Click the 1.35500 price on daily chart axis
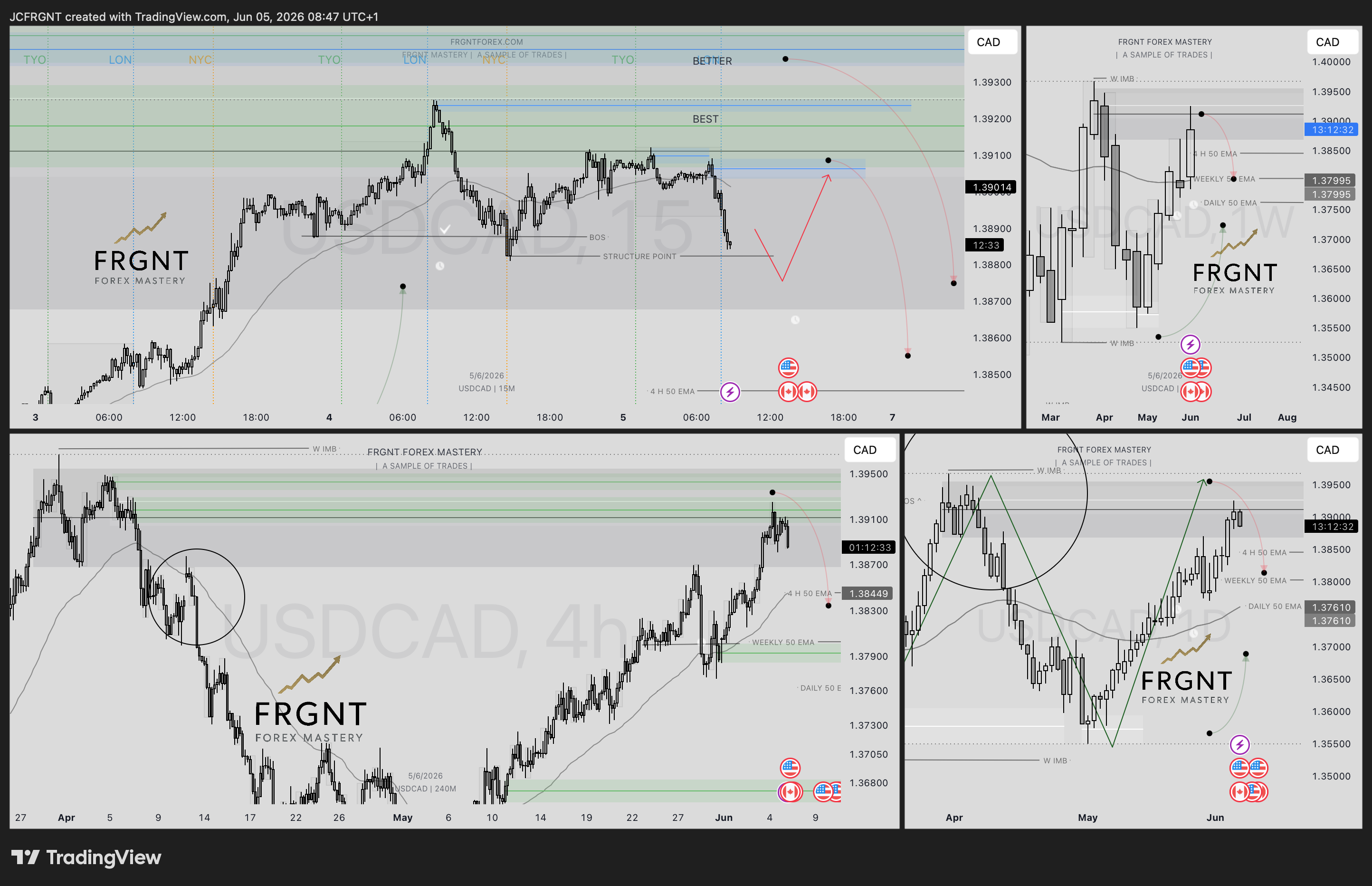Screen dimensions: 1372x886 pos(1331,744)
